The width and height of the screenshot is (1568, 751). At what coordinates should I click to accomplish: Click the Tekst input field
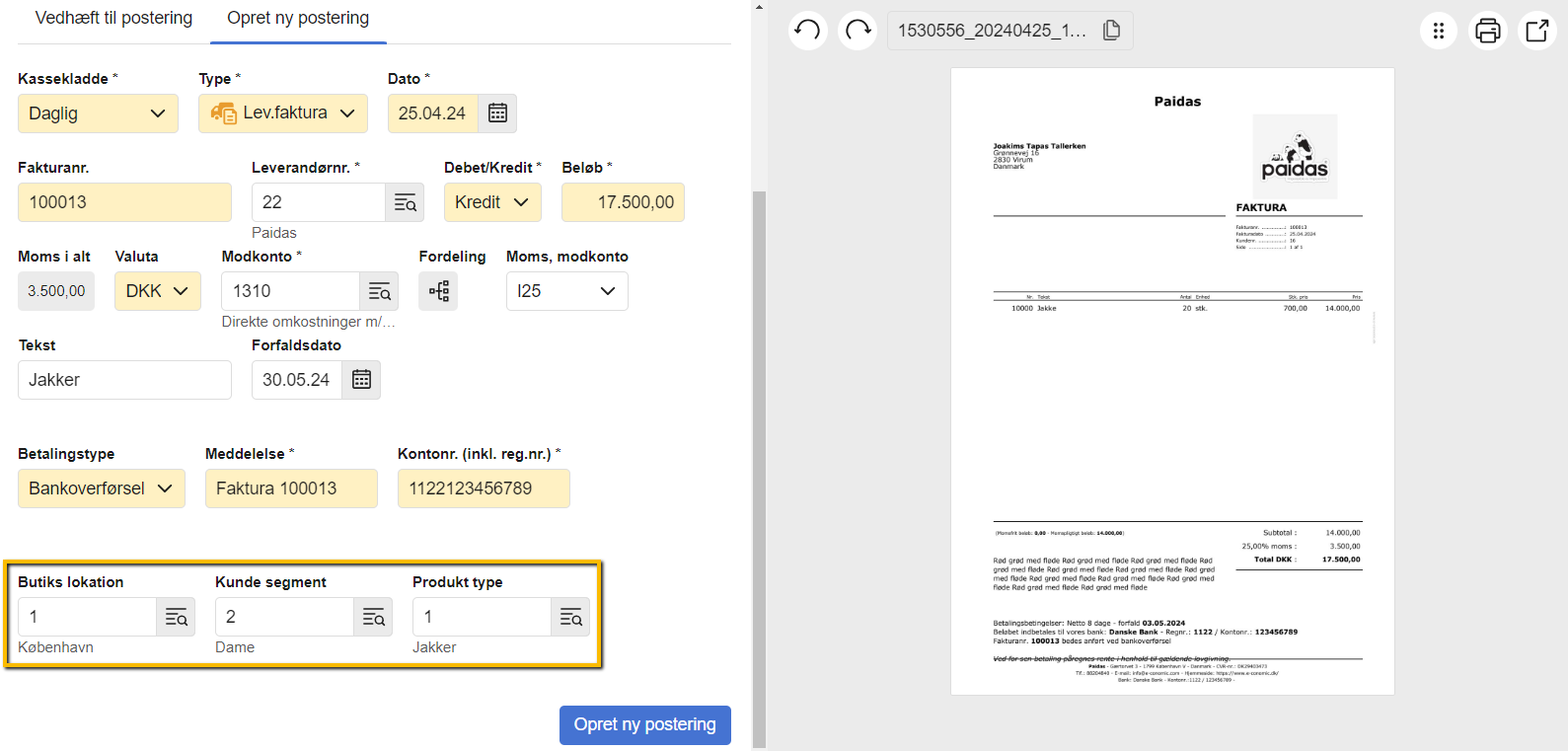click(124, 380)
